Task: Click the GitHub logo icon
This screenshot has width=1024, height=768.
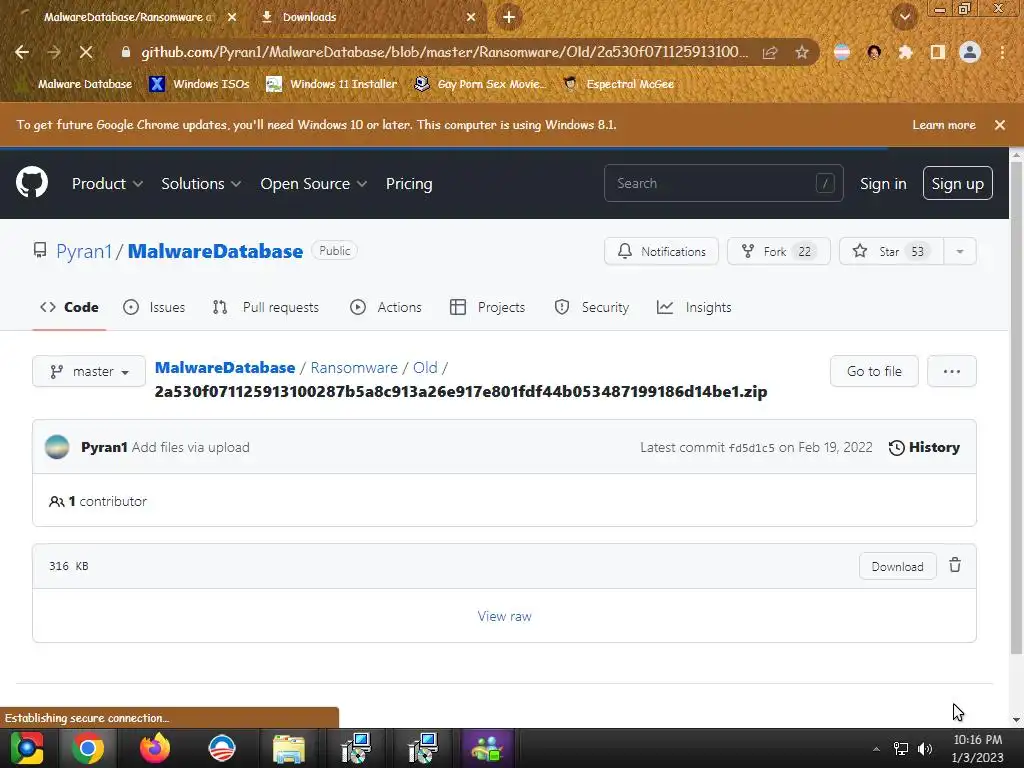Action: [x=32, y=182]
